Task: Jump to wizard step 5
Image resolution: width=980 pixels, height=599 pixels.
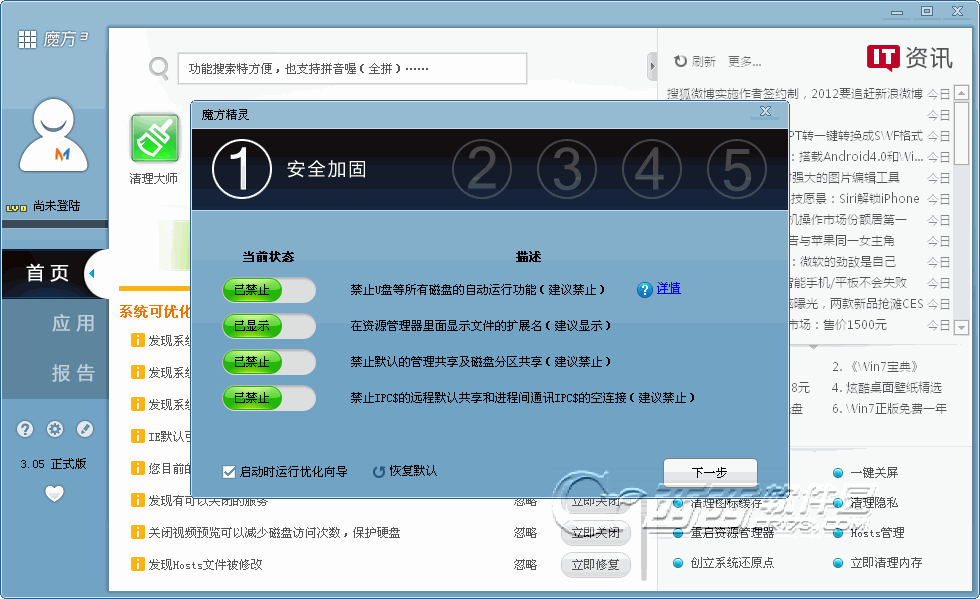Action: click(x=737, y=169)
